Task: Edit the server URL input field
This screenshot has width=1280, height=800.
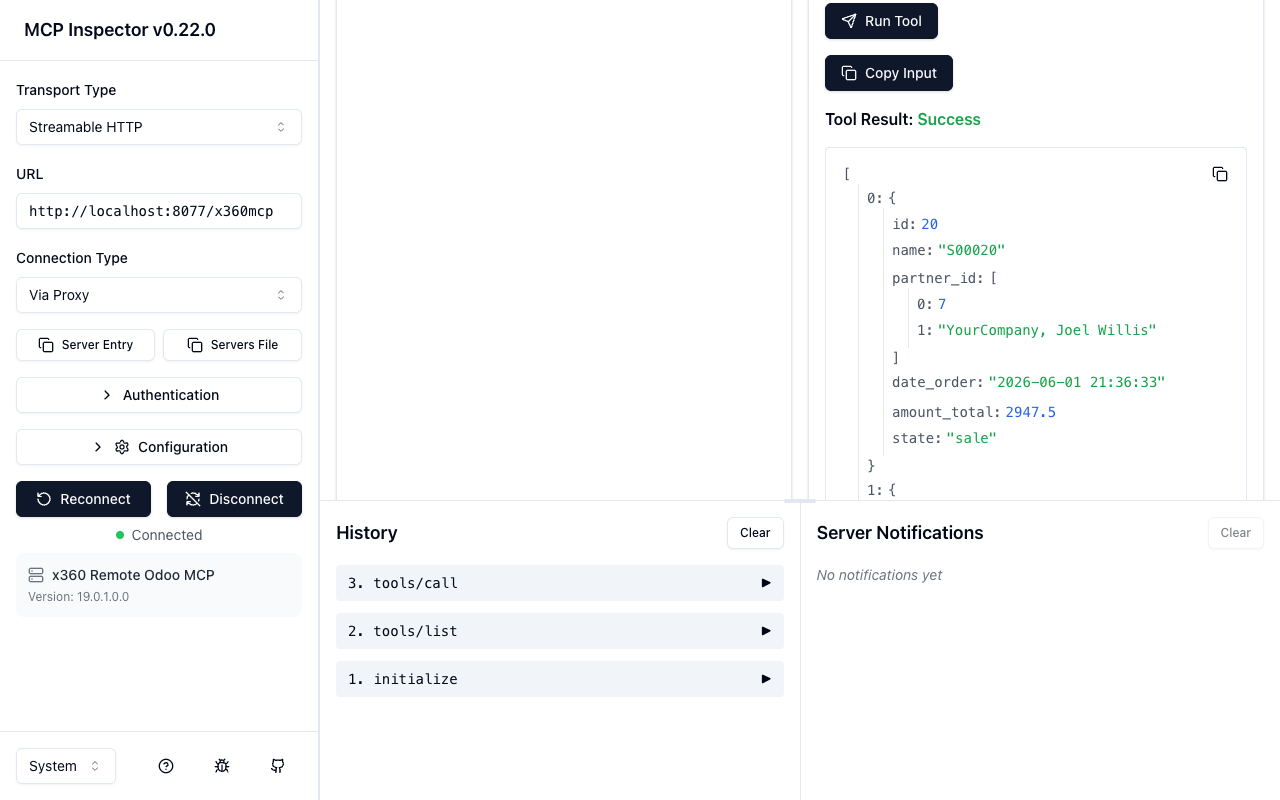Action: point(159,211)
